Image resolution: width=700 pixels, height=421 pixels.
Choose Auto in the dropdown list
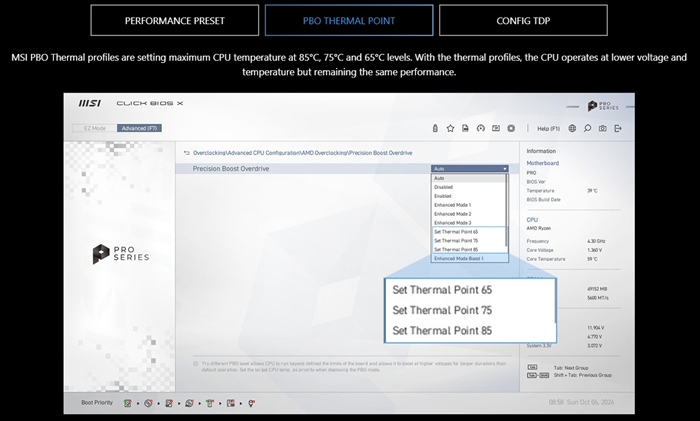(469, 178)
